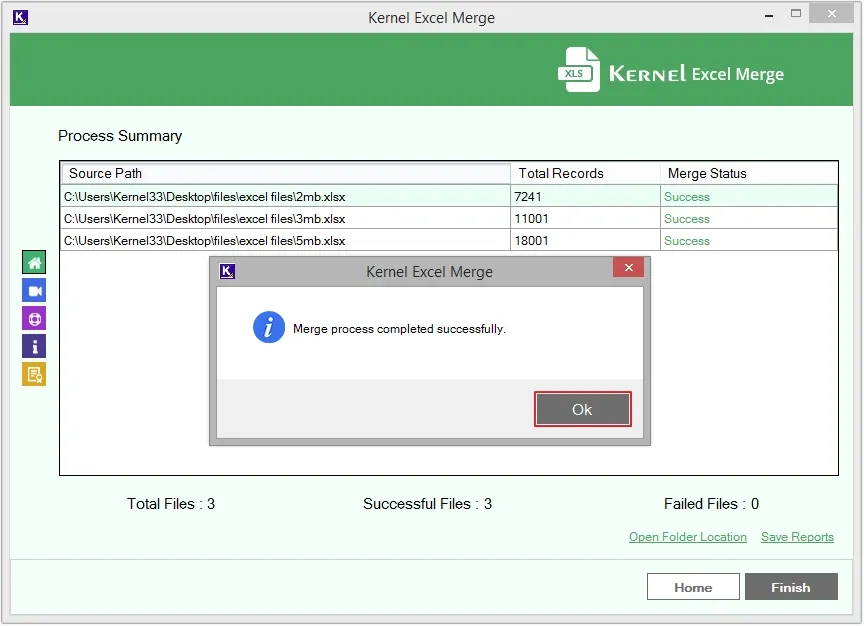Select the 3mb.xlsx source path row
Viewport: 864px width, 626px height.
pos(285,219)
